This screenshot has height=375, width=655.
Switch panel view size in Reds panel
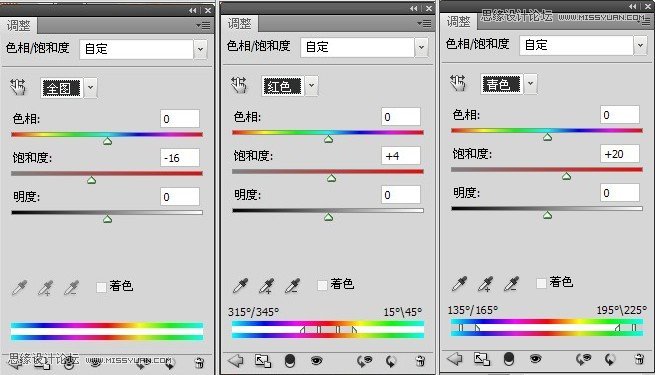click(x=263, y=361)
